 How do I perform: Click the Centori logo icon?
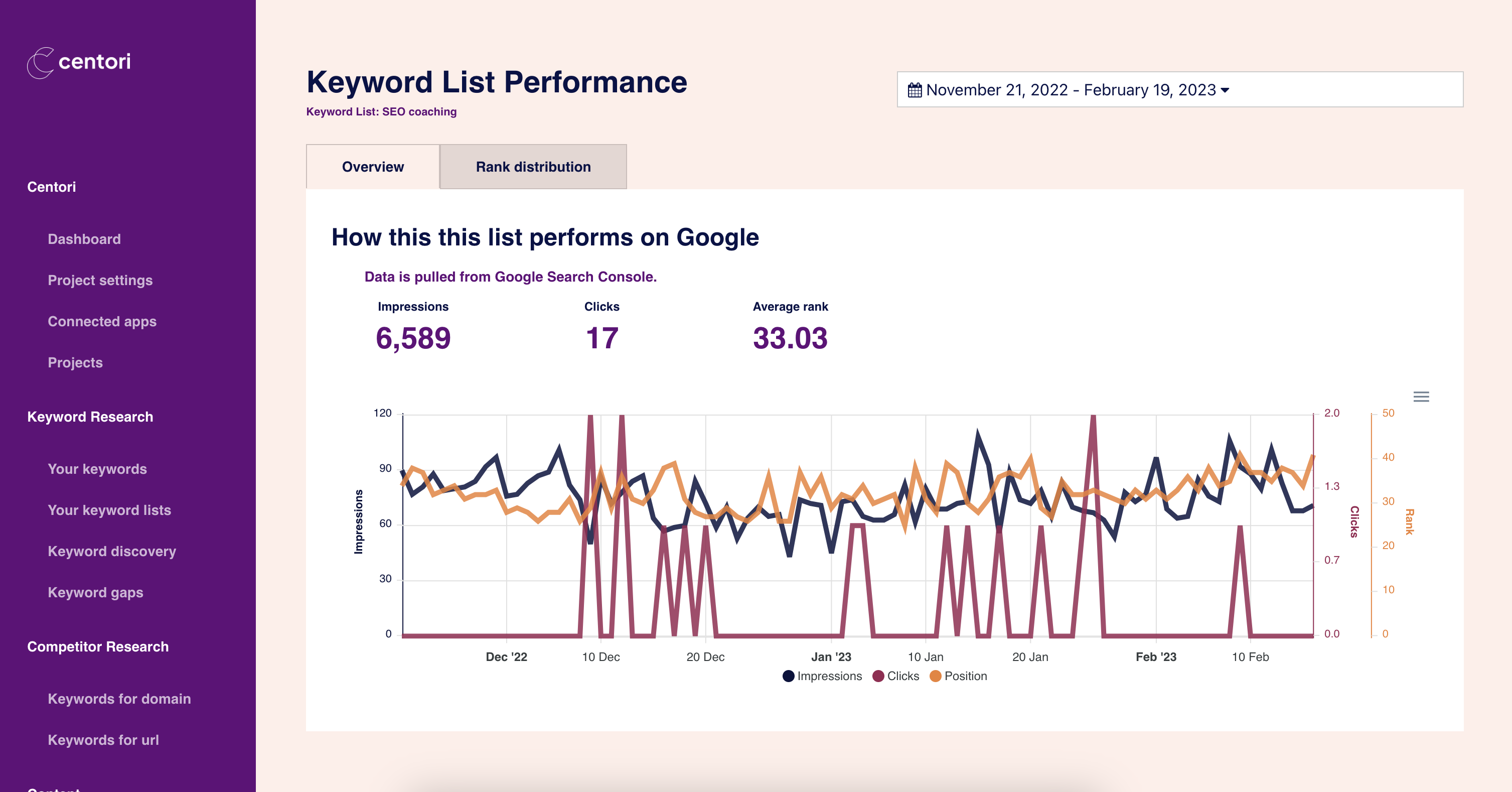click(41, 62)
